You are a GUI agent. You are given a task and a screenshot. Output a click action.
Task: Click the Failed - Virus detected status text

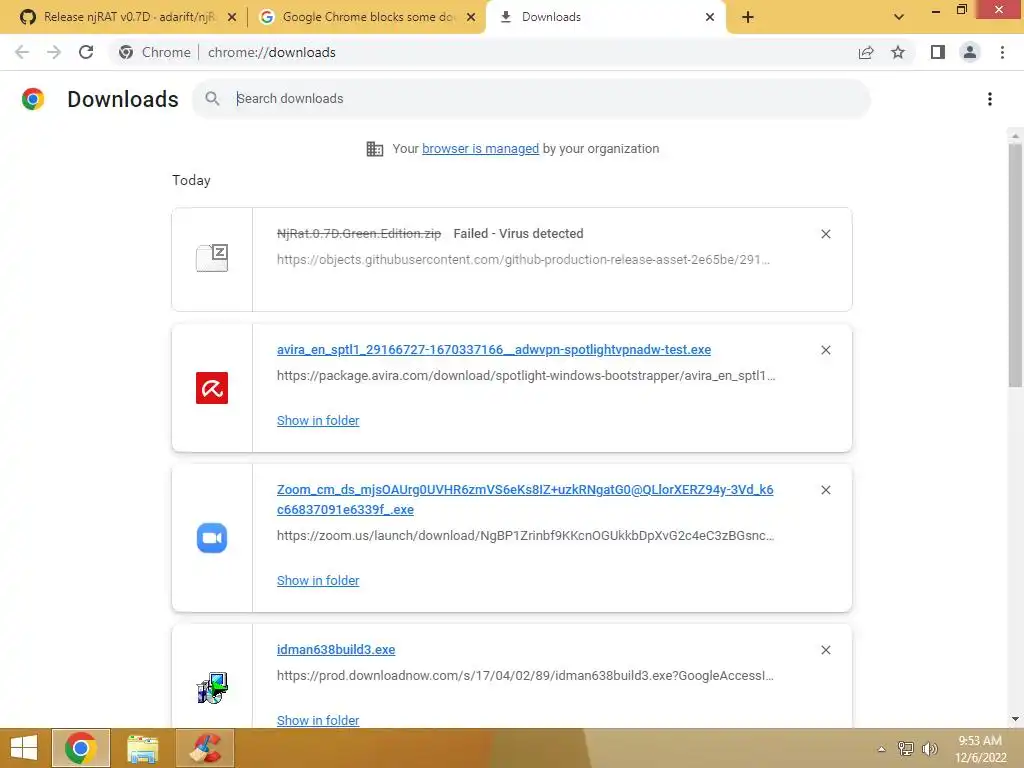pos(519,234)
